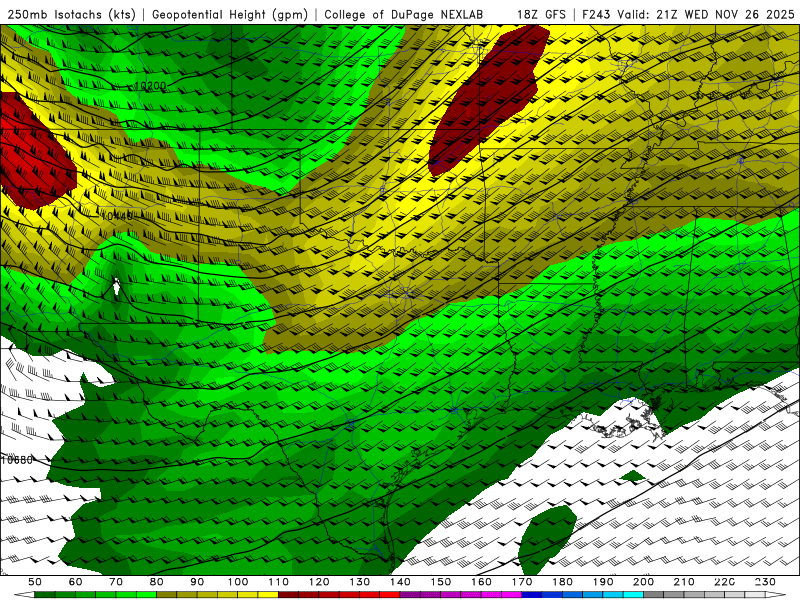This screenshot has width=800, height=600.
Task: Select the dark blue legend swatch at 170
Action: click(x=532, y=595)
